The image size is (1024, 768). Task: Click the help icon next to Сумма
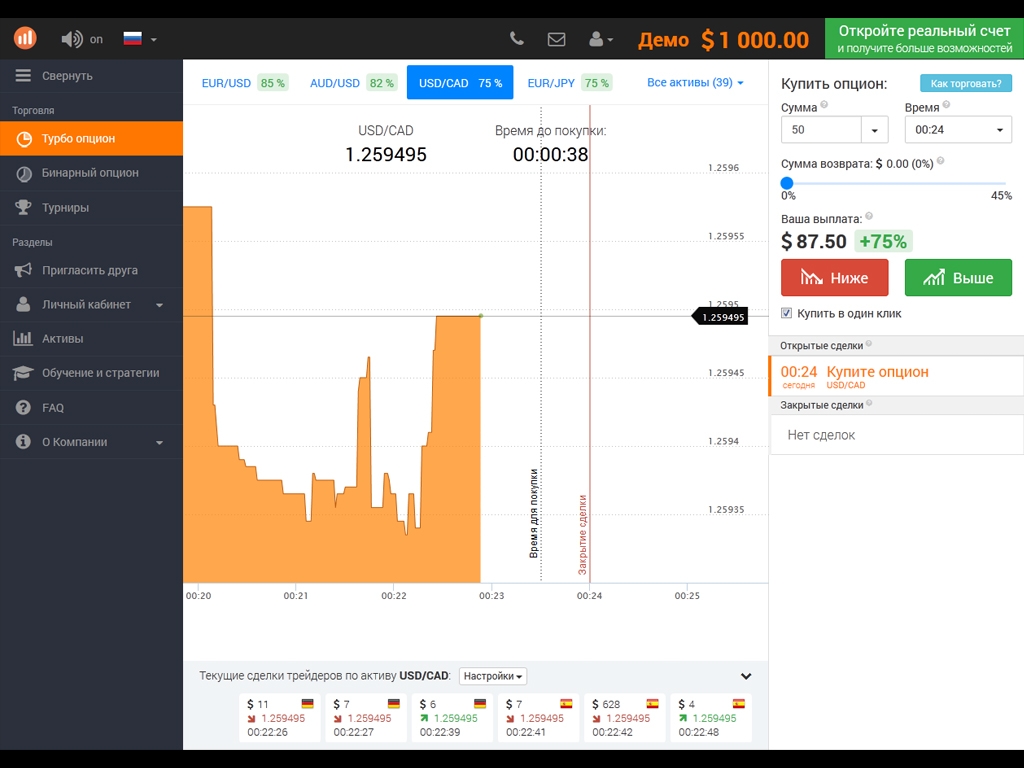824,105
